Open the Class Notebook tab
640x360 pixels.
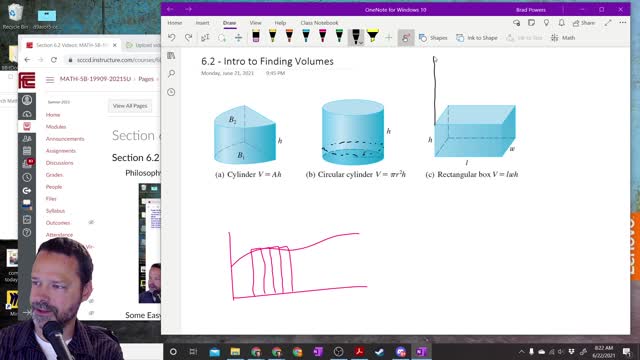coord(319,23)
